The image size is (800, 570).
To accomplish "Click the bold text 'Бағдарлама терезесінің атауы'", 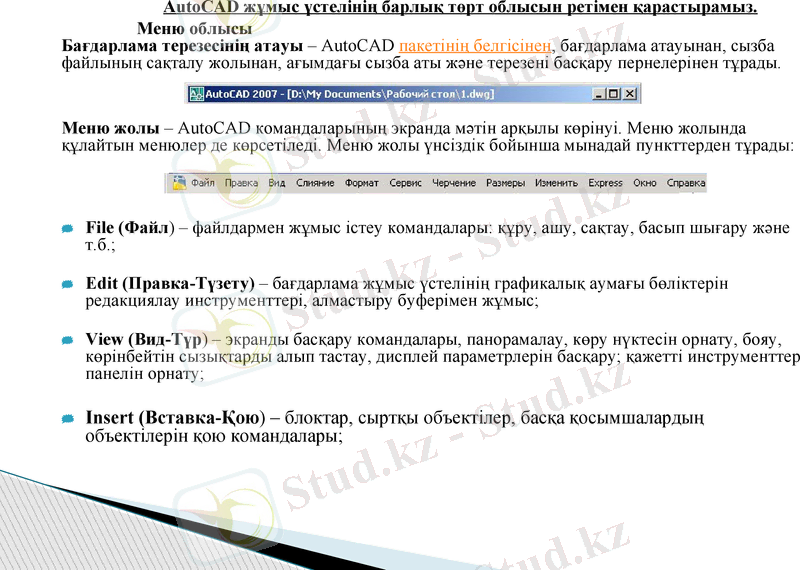I will click(183, 46).
